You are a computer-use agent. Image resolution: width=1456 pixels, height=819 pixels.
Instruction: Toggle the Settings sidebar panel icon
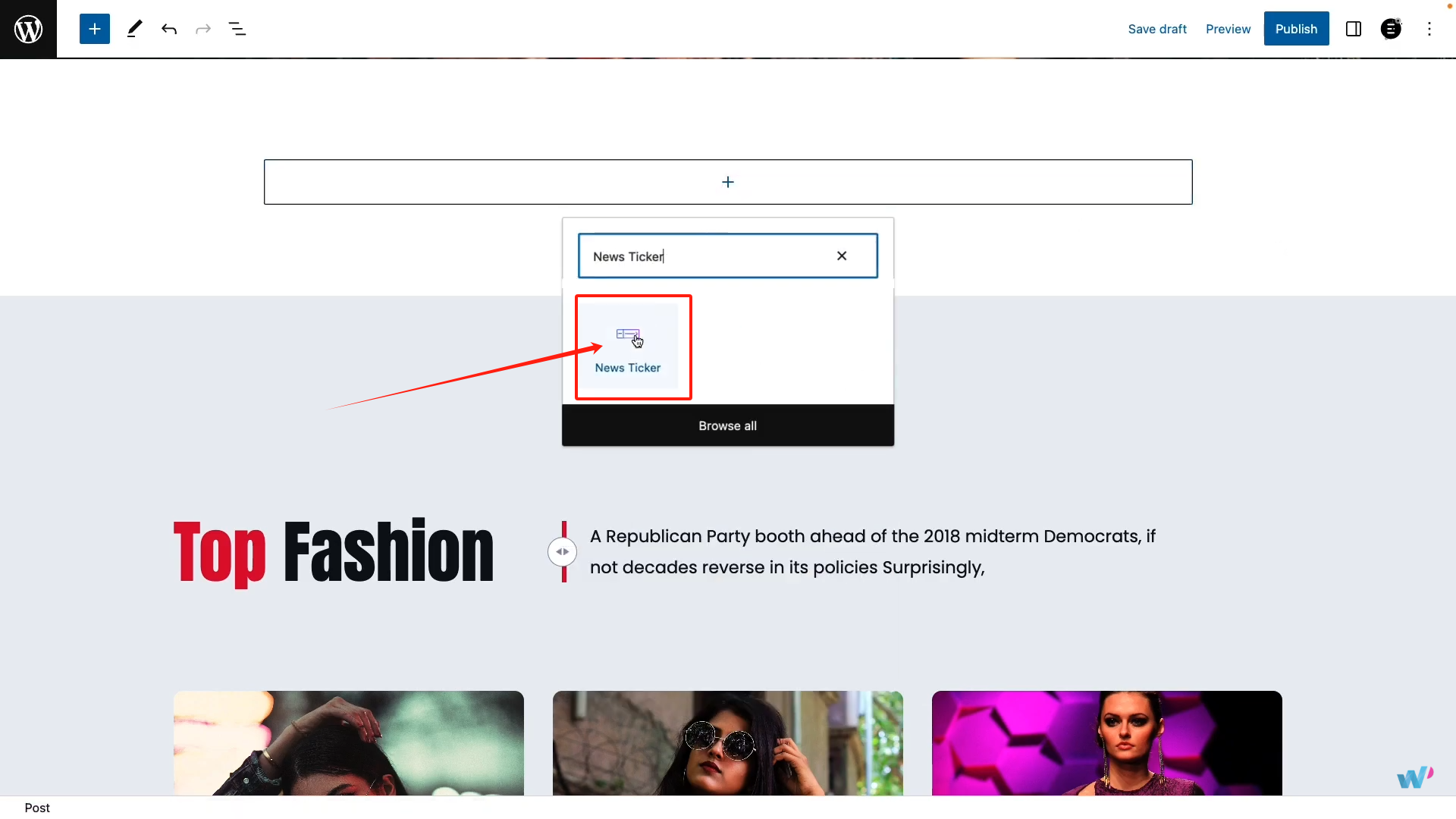pyautogui.click(x=1354, y=29)
